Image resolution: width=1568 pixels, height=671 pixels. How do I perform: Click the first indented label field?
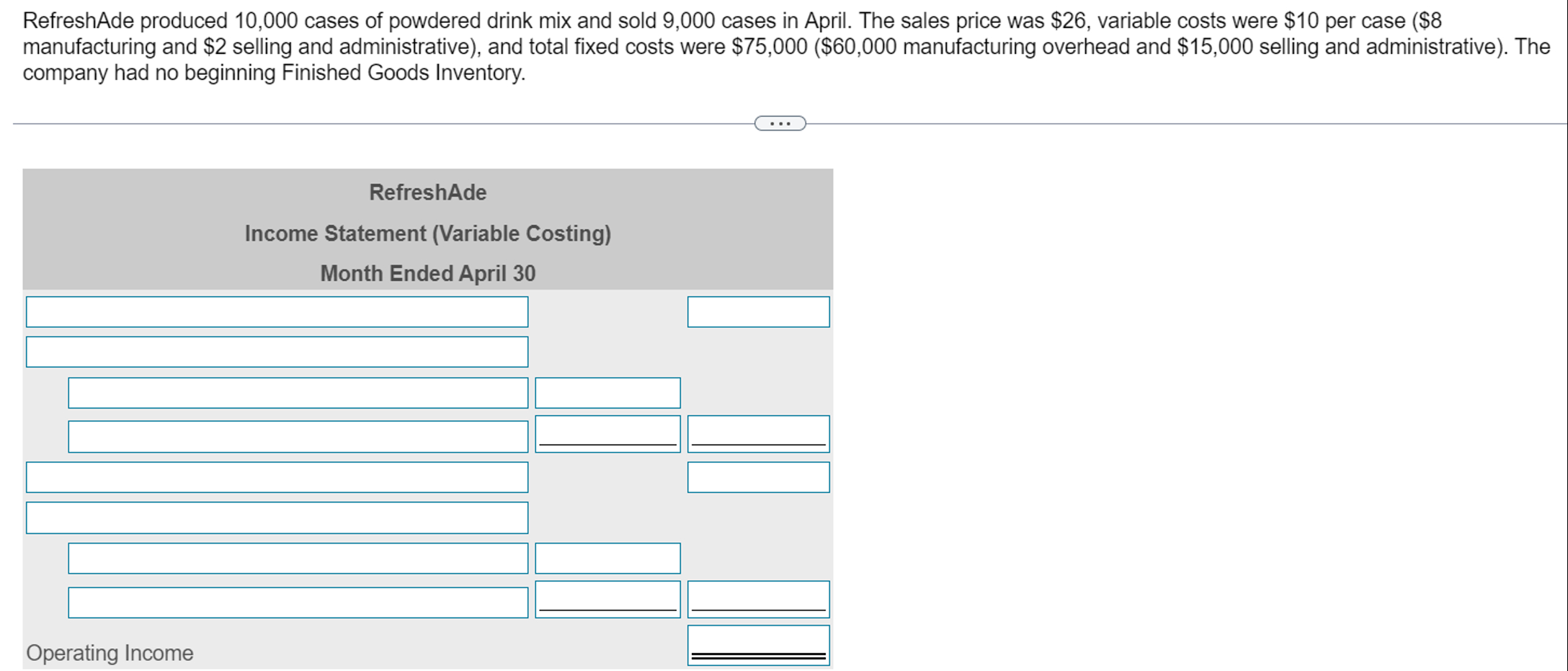click(x=298, y=394)
